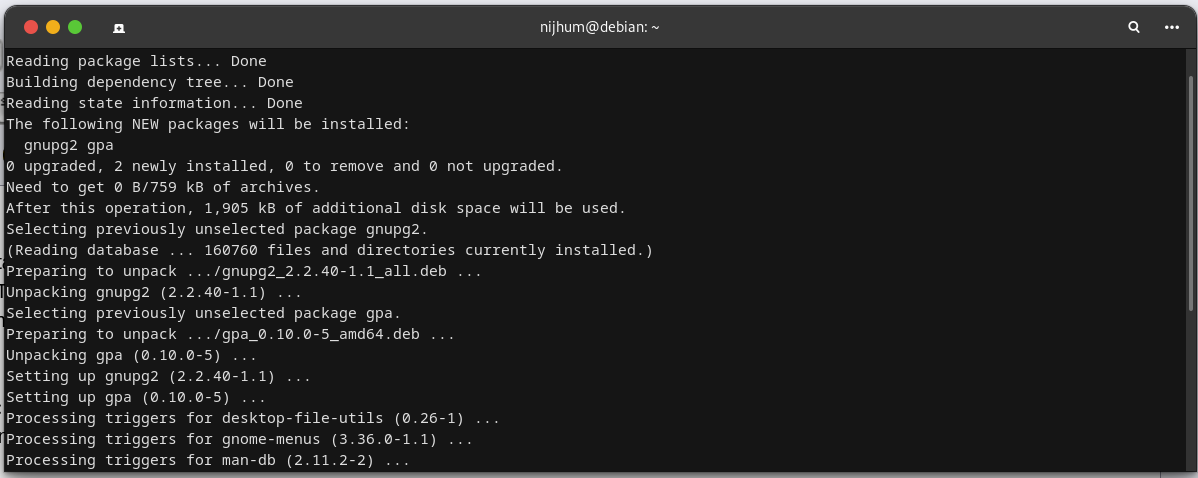Click the 'Reading package lists... Done' line
The width and height of the screenshot is (1198, 478).
click(136, 61)
